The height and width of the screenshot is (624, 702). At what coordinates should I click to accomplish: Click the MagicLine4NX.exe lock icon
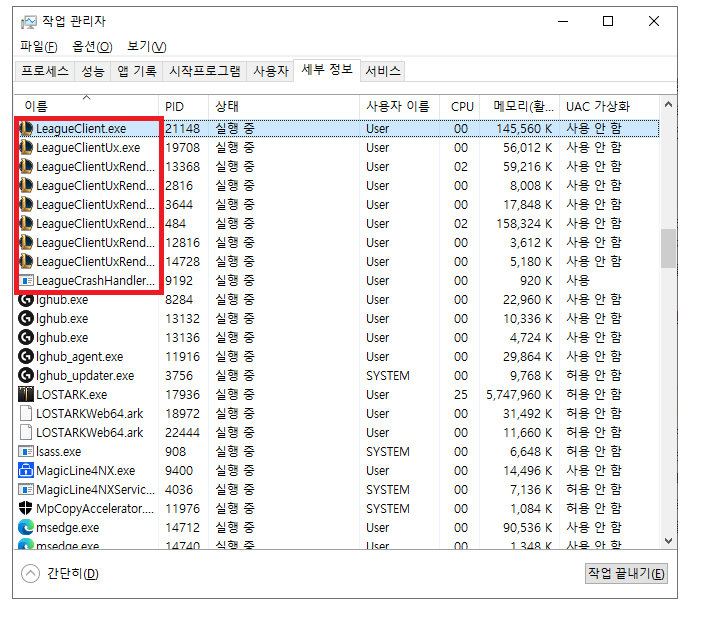(x=26, y=470)
